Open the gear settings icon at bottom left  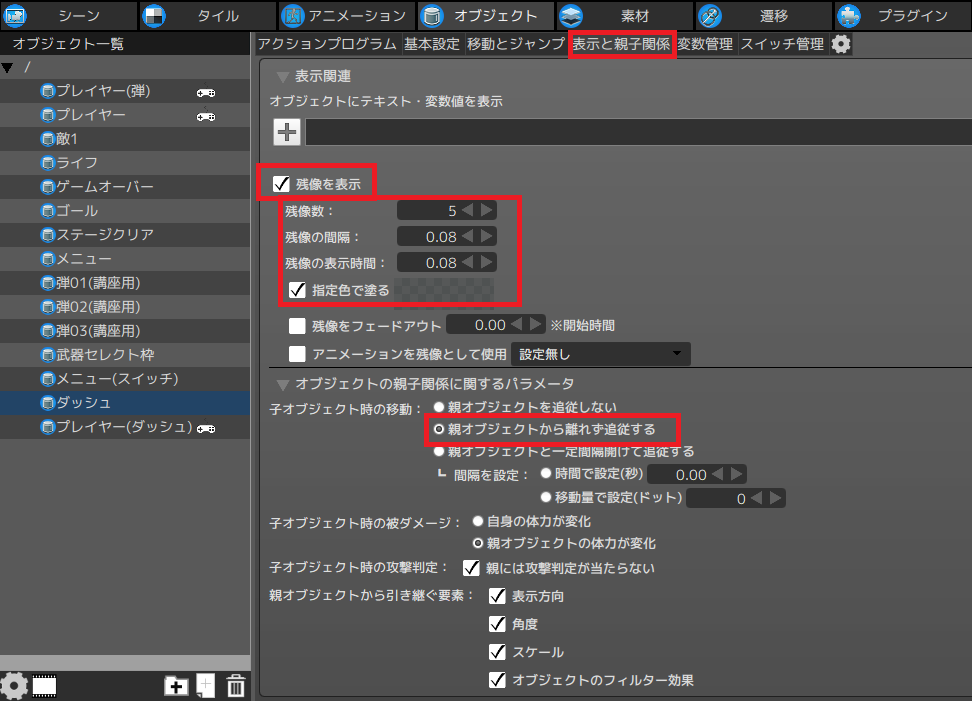coord(14,686)
